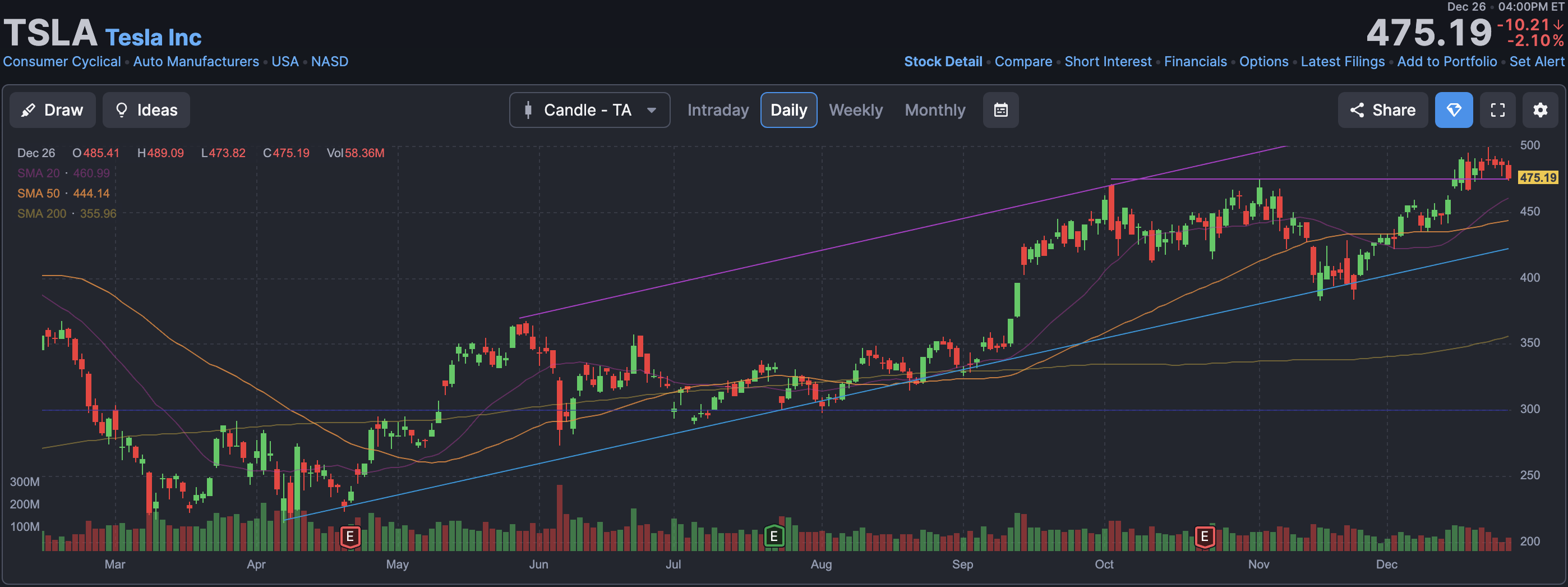Expand the Candle - TA chart type dropdown
Image resolution: width=1568 pixels, height=587 pixels.
coord(589,110)
